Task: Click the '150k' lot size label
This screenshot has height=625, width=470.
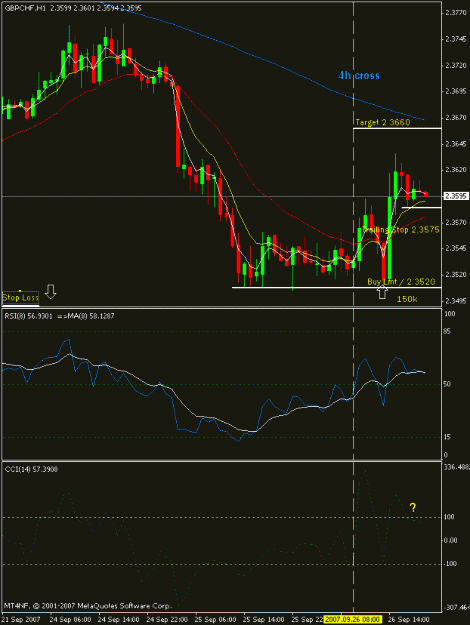Action: [x=407, y=299]
